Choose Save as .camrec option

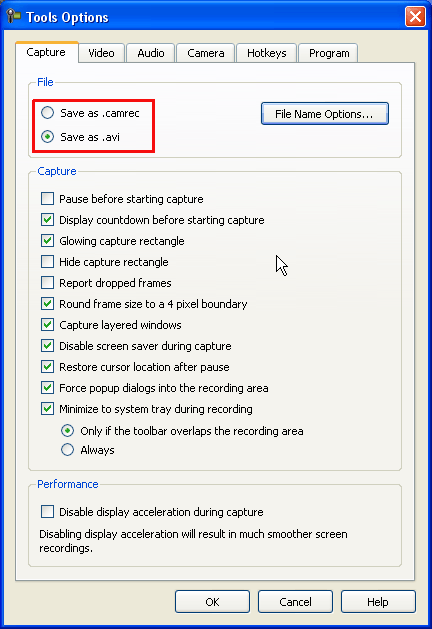click(x=90, y=113)
